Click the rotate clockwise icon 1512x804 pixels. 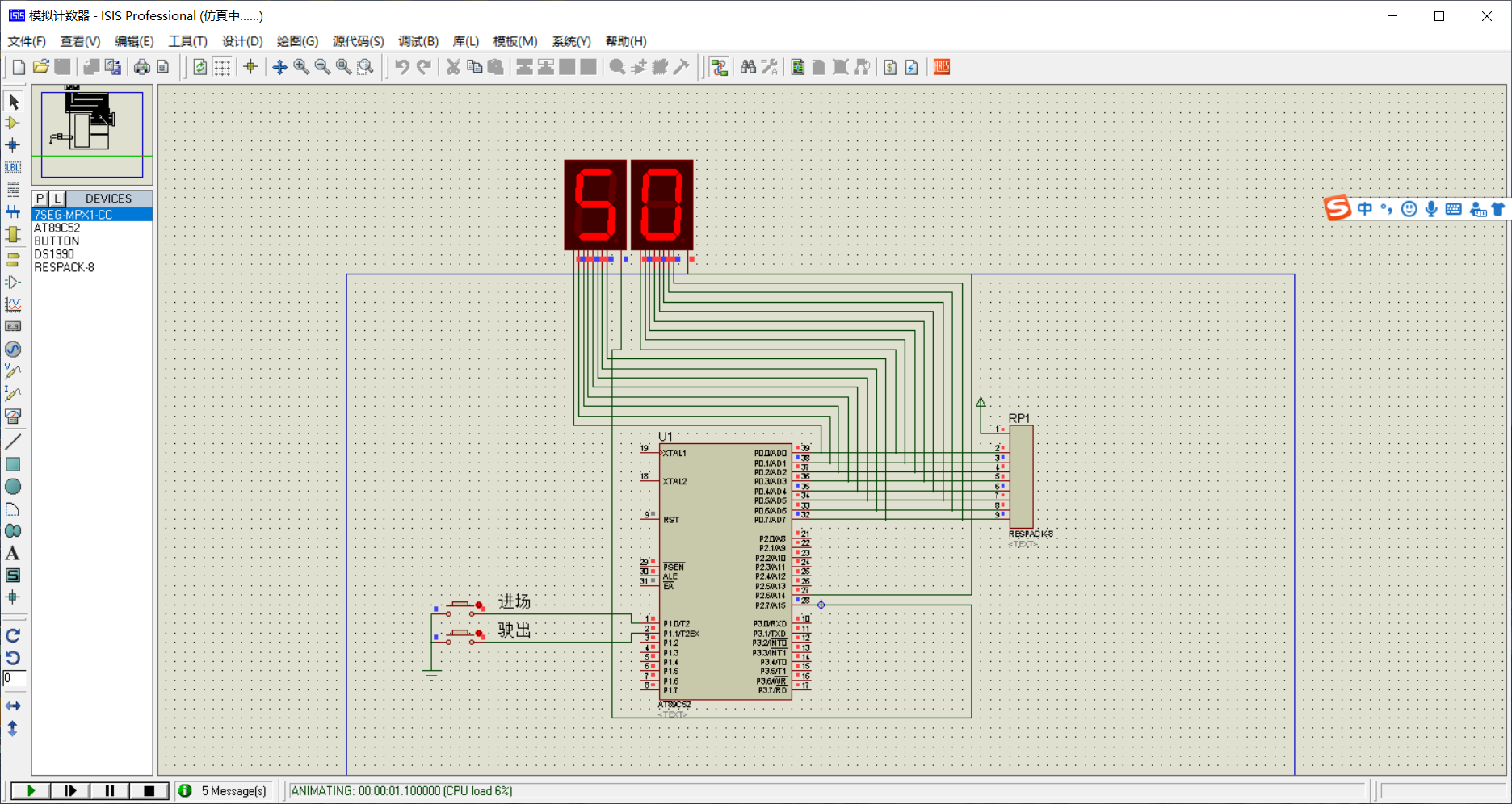pos(13,636)
